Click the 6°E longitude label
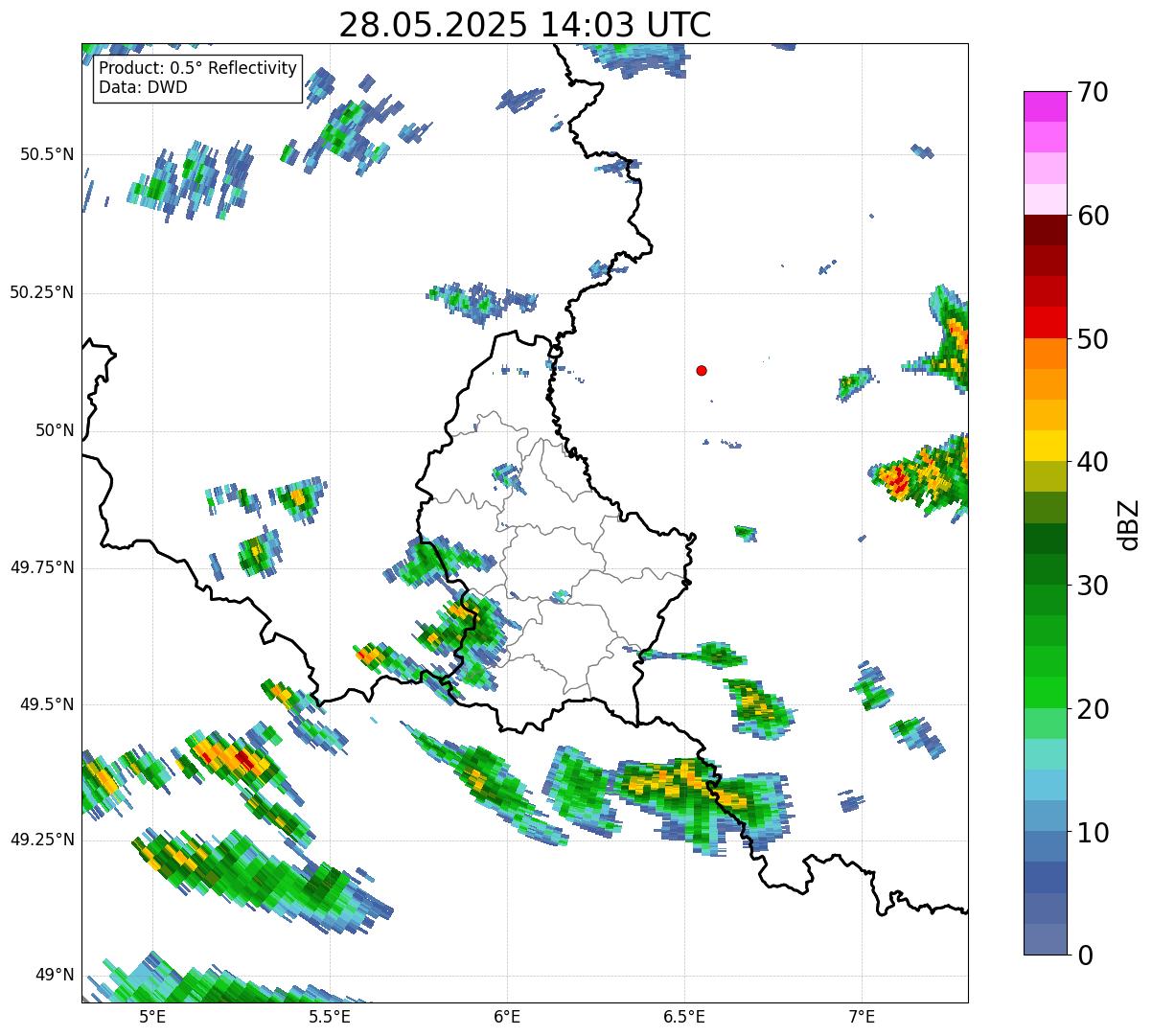This screenshot has height=1036, width=1152. coord(507,1016)
